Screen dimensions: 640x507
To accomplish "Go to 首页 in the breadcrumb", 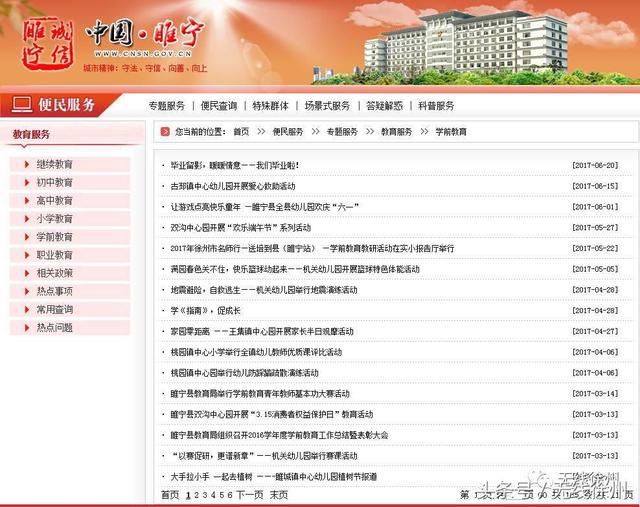I will click(x=241, y=131).
